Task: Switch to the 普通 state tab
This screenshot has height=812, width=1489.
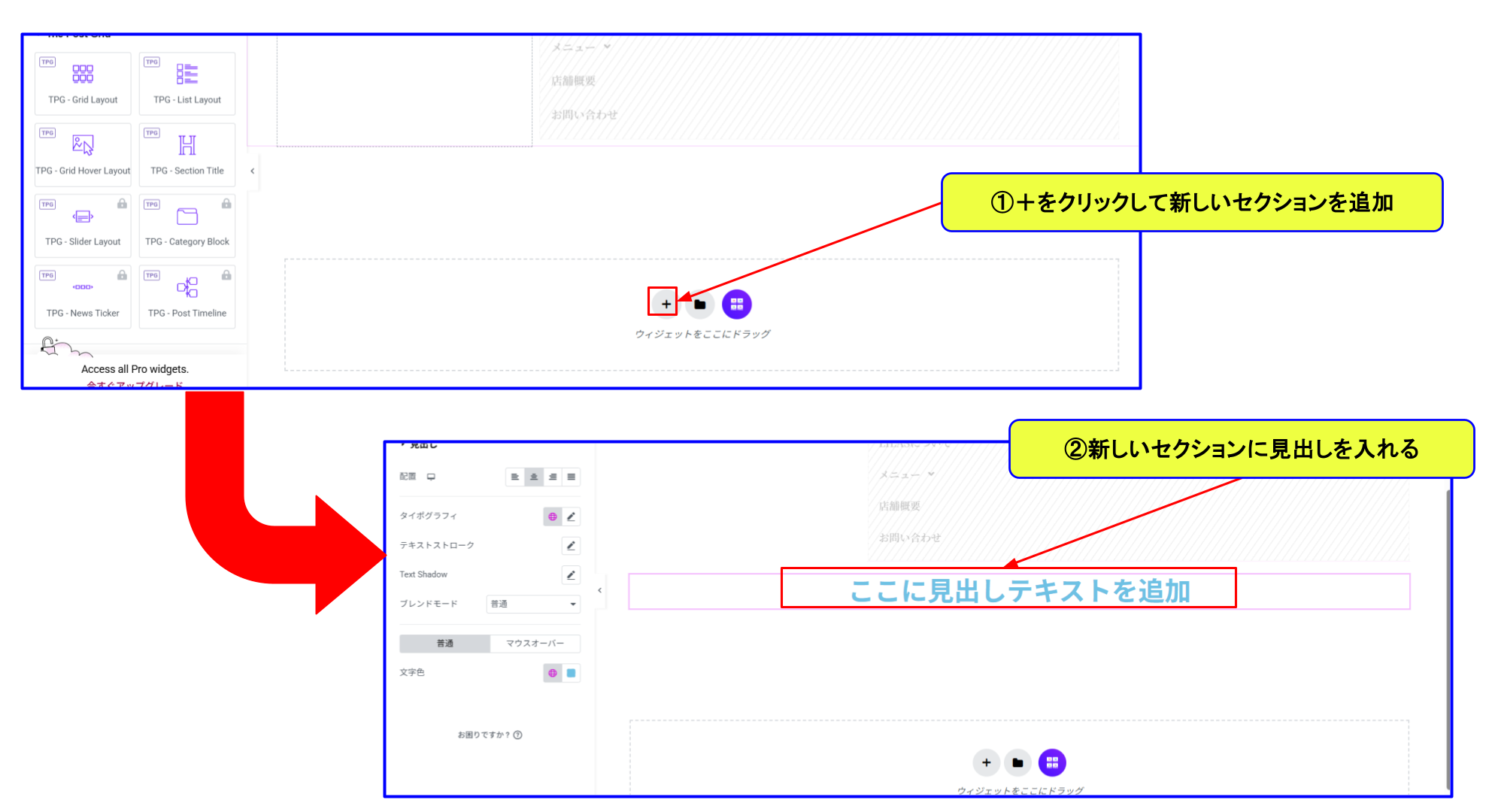Action: point(445,644)
